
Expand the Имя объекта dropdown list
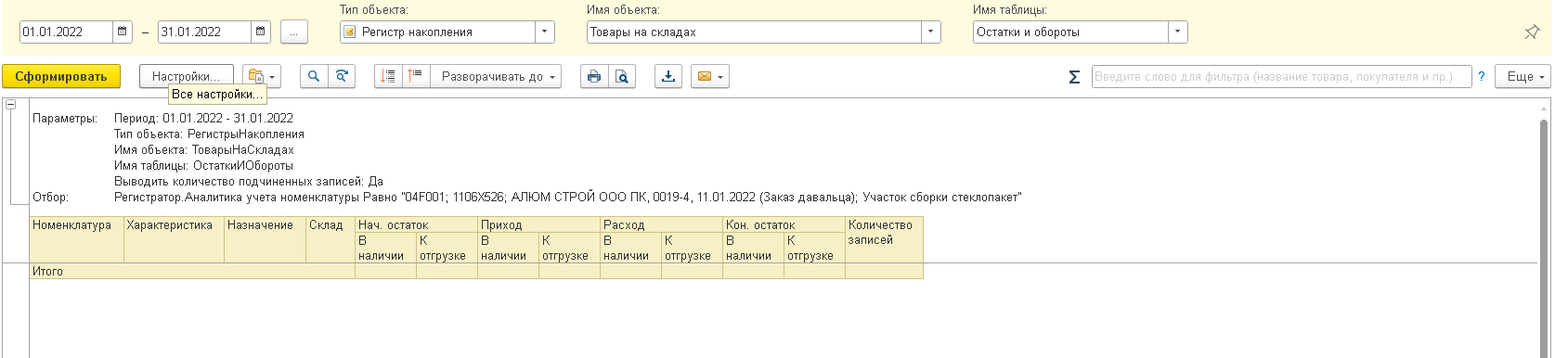[931, 32]
